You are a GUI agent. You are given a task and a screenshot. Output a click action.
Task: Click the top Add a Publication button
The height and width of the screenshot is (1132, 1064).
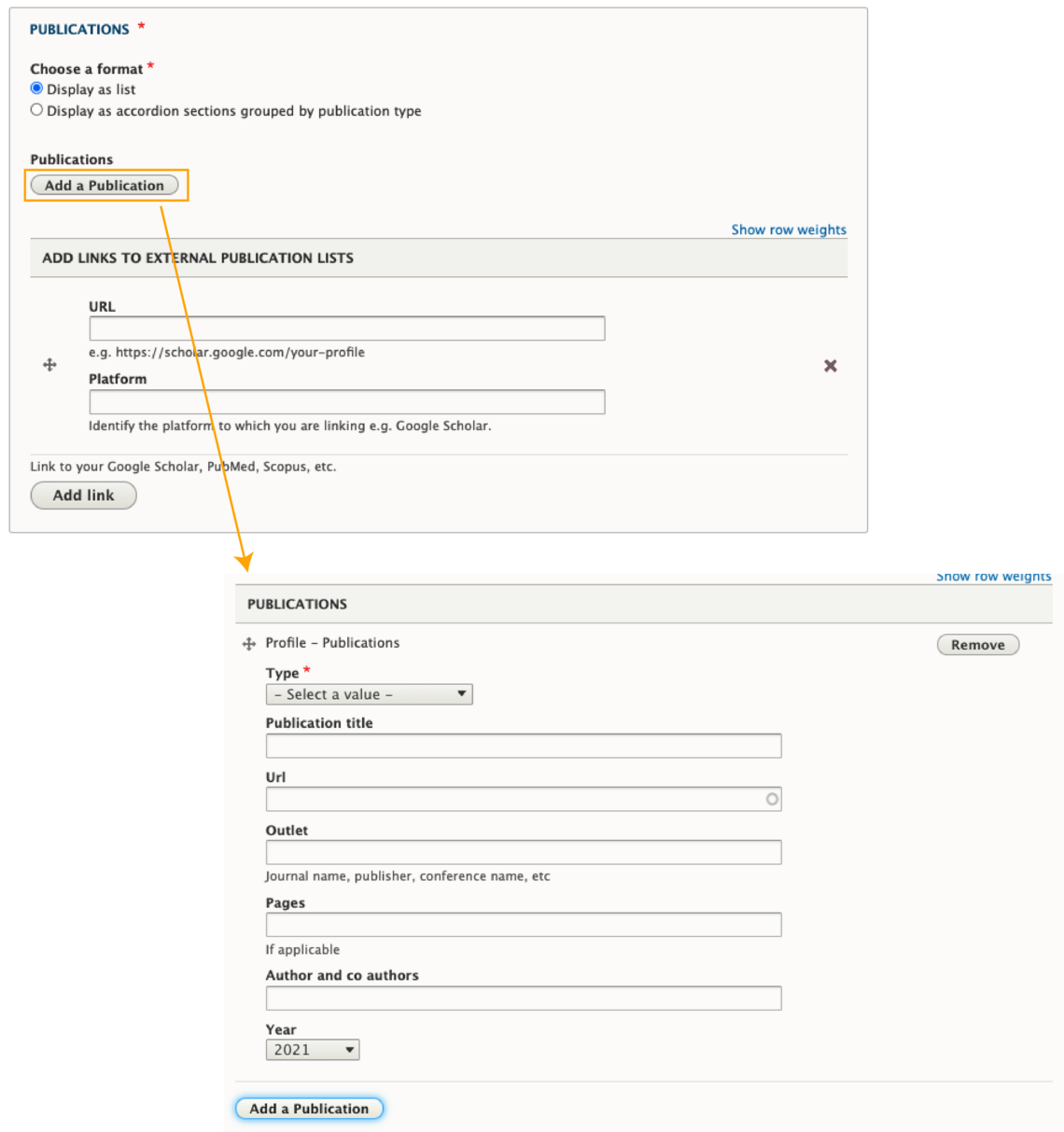point(105,185)
